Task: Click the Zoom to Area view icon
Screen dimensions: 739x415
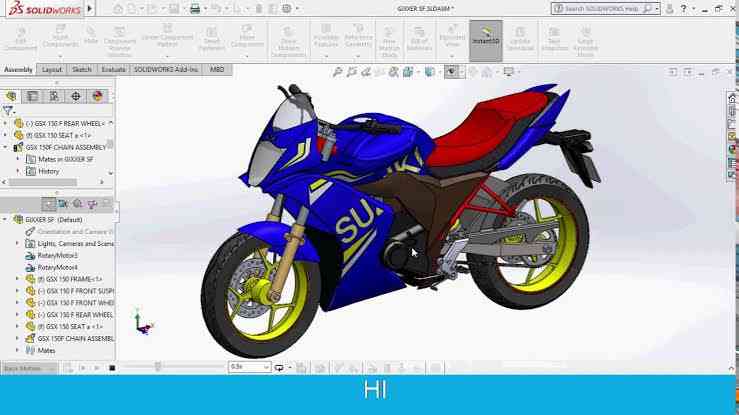Action: (352, 72)
